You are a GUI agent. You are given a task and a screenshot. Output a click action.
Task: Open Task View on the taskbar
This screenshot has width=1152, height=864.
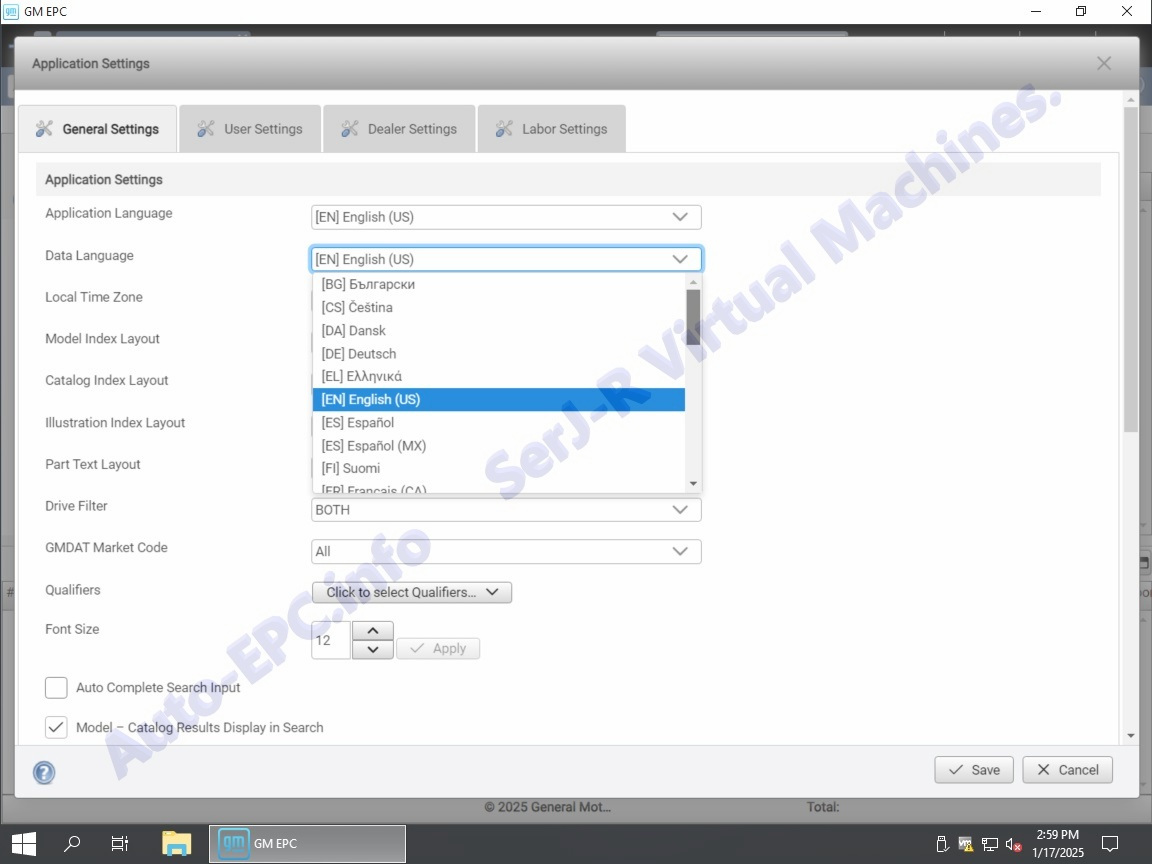[120, 843]
